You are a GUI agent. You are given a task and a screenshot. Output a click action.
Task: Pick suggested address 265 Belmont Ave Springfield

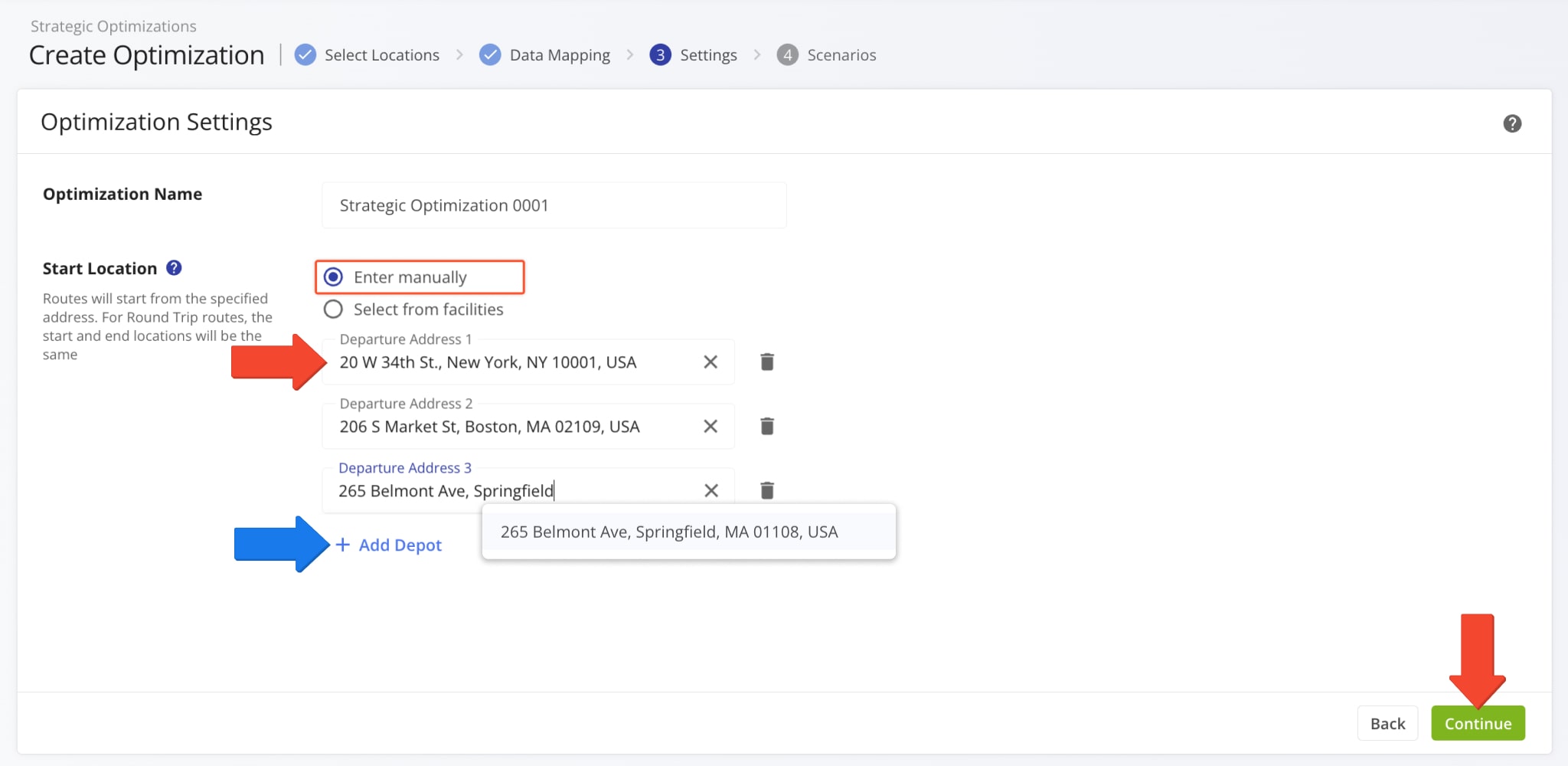point(668,531)
